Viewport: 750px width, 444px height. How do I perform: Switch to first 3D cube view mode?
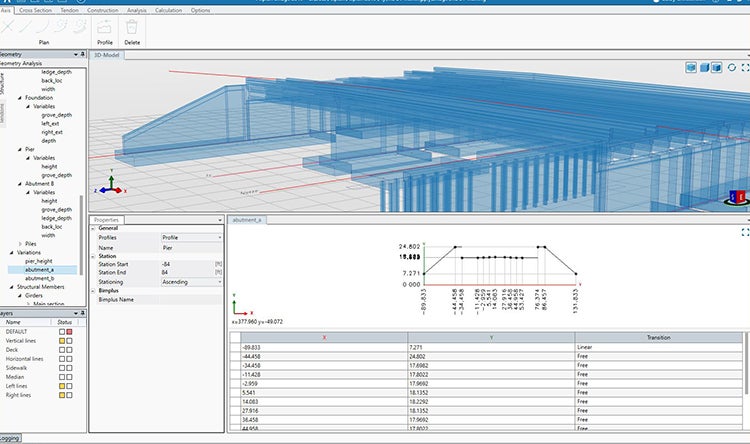[691, 67]
